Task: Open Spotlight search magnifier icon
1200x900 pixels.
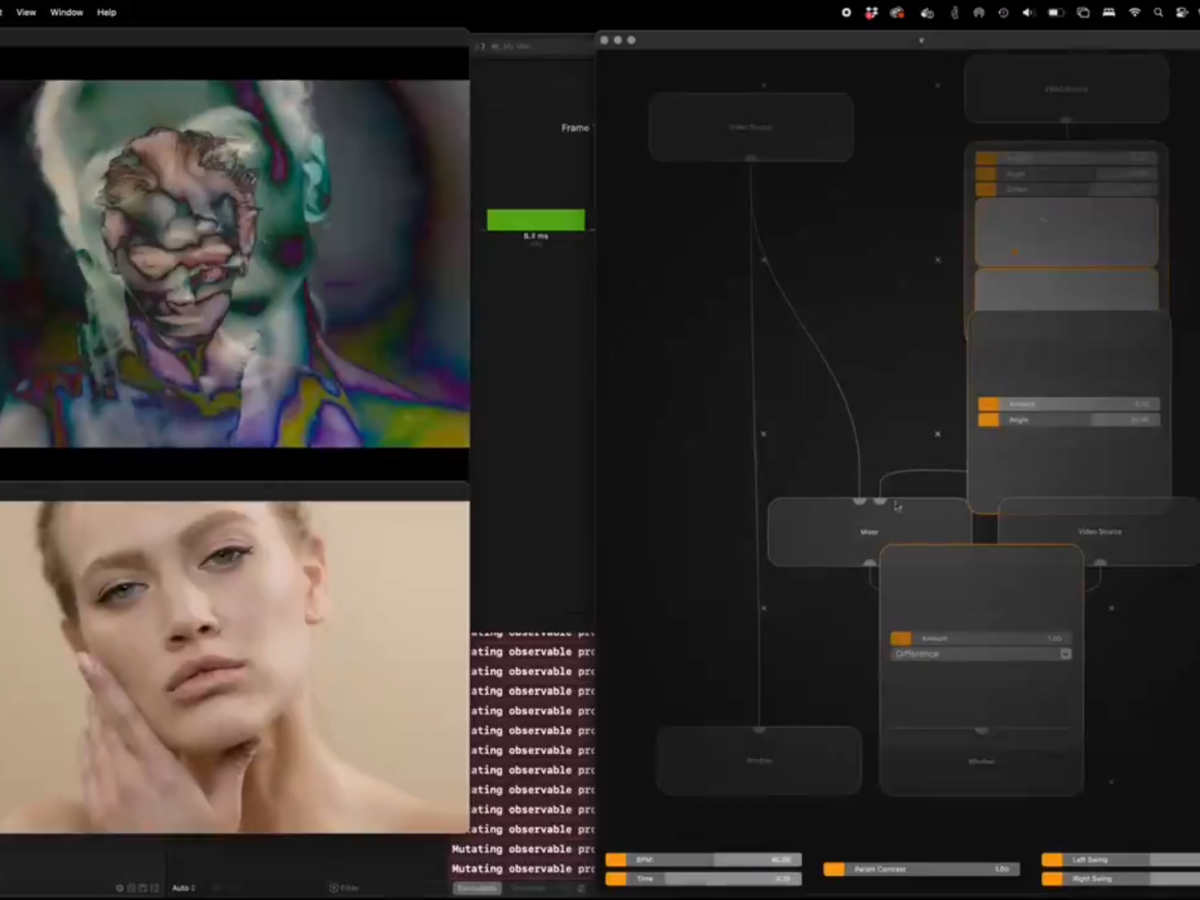Action: 1159,13
